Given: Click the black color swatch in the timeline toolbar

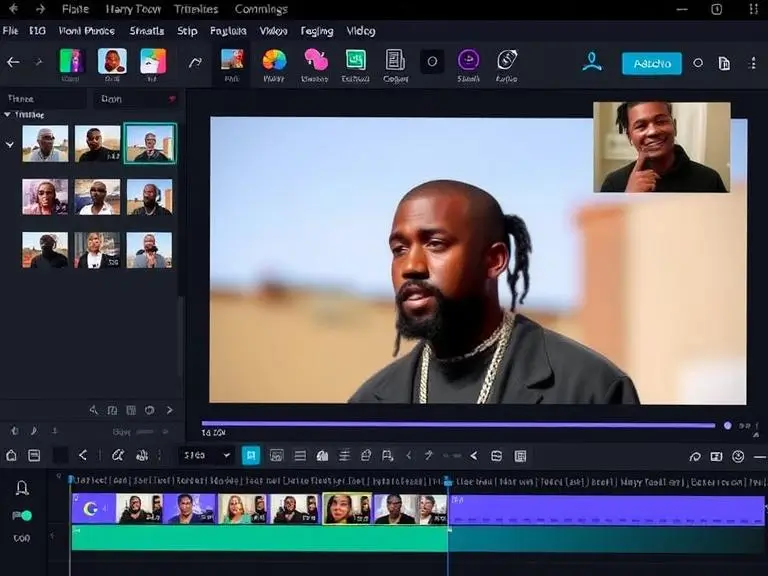Looking at the screenshot, I should [60, 456].
